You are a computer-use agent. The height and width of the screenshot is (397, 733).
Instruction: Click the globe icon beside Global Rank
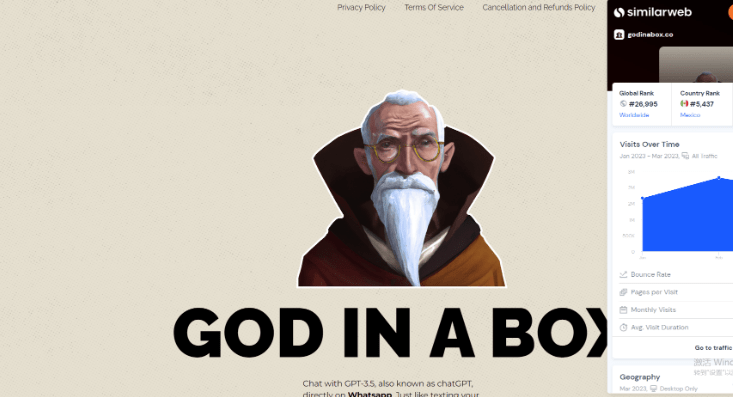click(623, 104)
